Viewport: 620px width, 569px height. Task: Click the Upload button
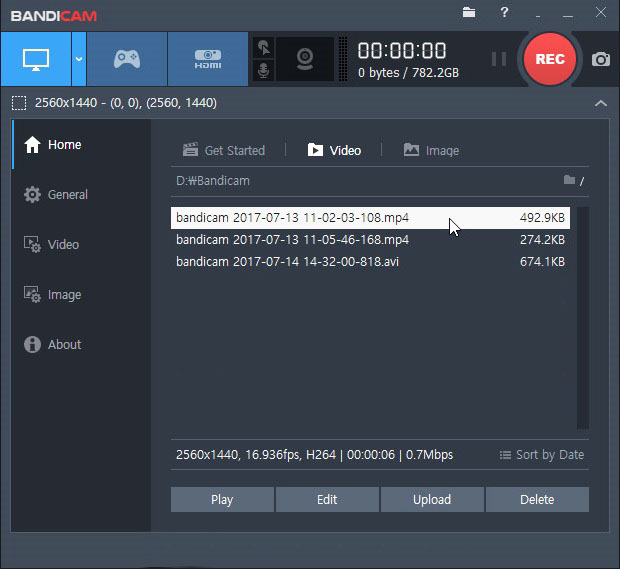pos(432,499)
